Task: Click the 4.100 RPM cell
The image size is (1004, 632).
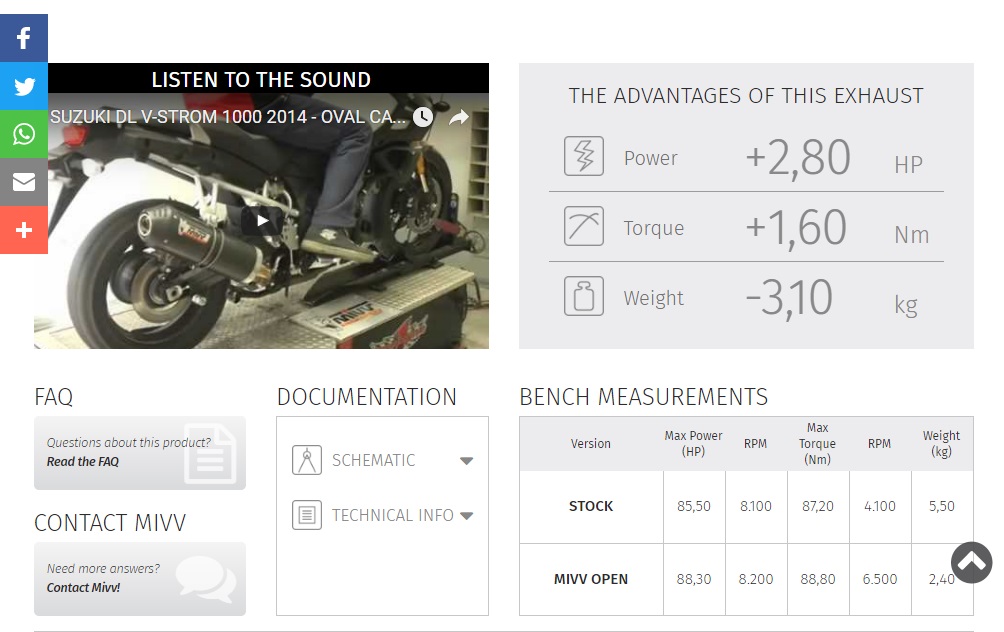Action: click(x=880, y=506)
